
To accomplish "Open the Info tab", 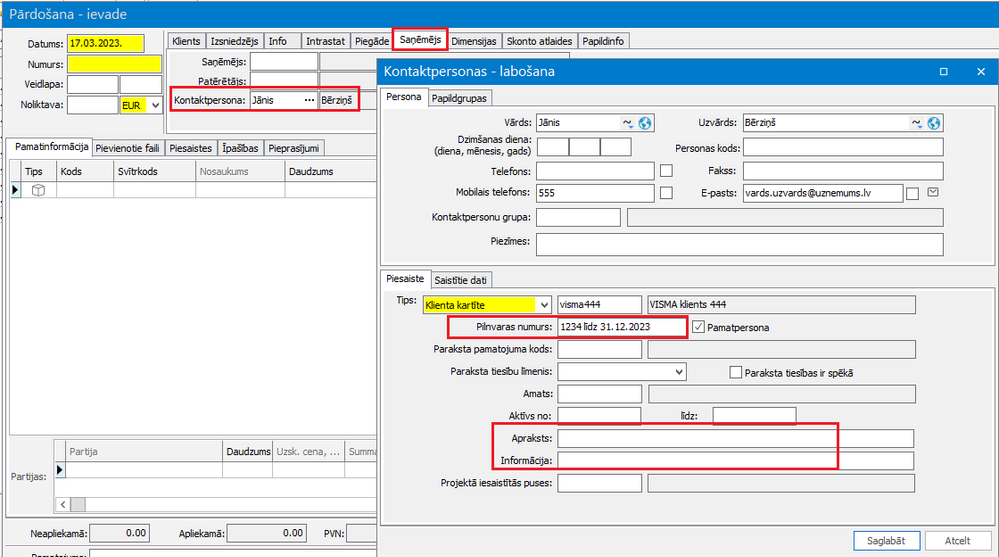I will [x=278, y=41].
